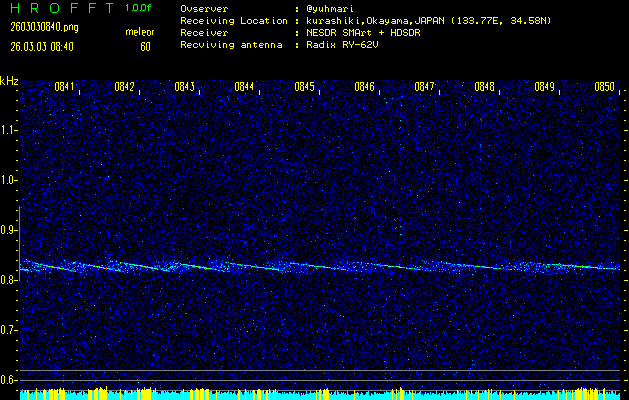Pick the 0847 time marker

click(424, 87)
